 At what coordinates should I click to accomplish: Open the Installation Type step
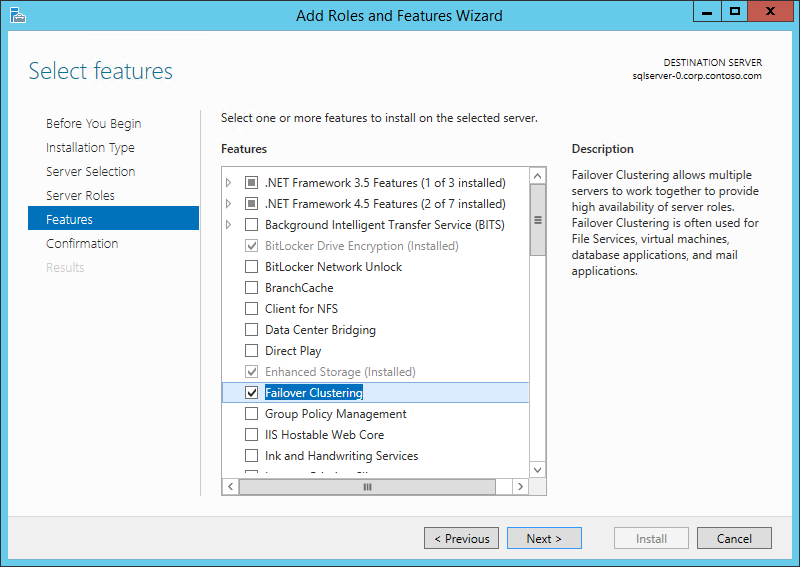click(90, 148)
